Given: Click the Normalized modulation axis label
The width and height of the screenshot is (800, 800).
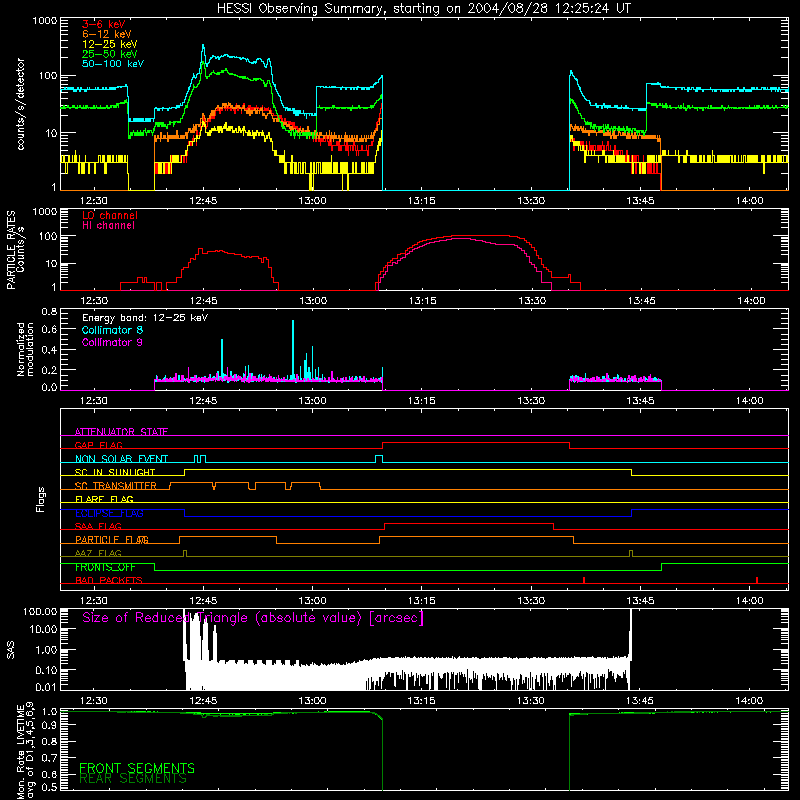Looking at the screenshot, I should click(x=25, y=349).
